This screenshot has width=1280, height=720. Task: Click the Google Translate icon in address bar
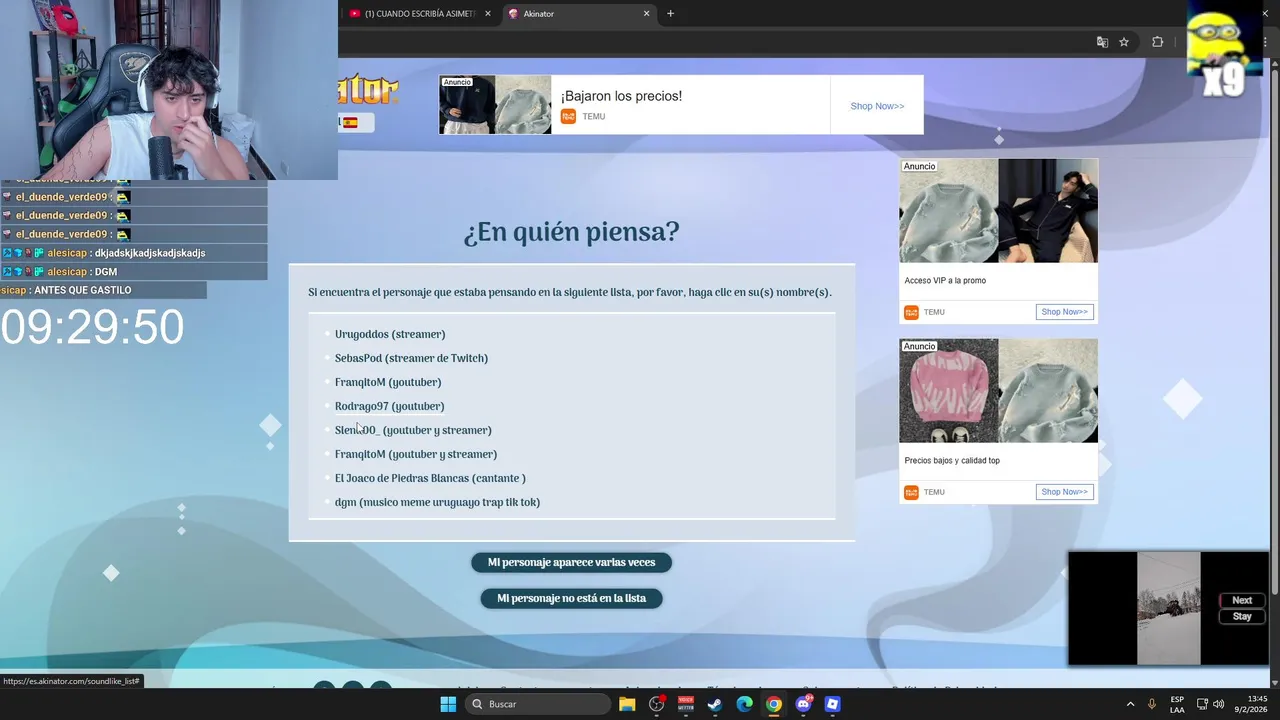[x=1102, y=42]
